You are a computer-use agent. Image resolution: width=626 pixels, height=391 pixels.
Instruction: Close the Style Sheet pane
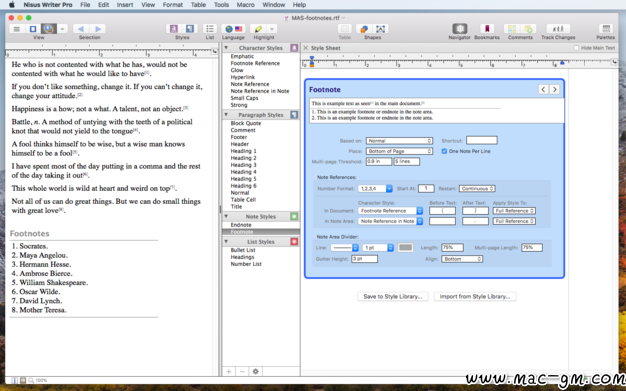tap(306, 48)
